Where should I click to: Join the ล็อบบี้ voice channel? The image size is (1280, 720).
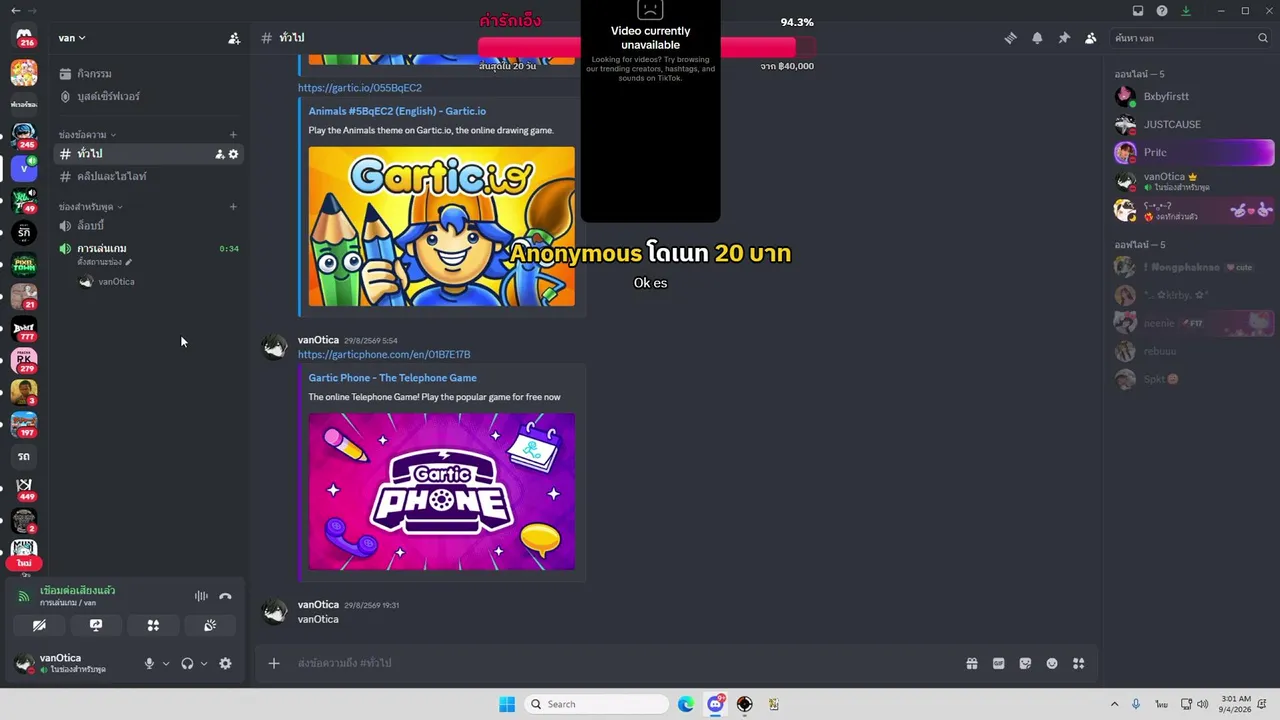coord(148,226)
